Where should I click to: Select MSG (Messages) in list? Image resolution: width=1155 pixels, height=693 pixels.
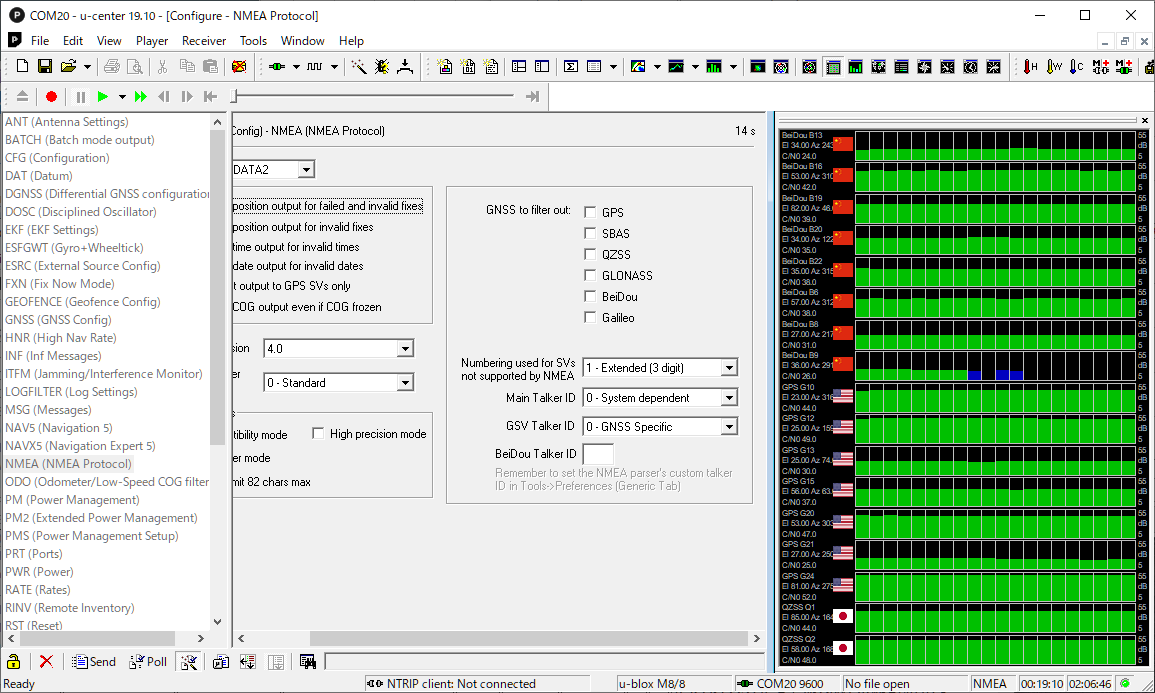49,409
